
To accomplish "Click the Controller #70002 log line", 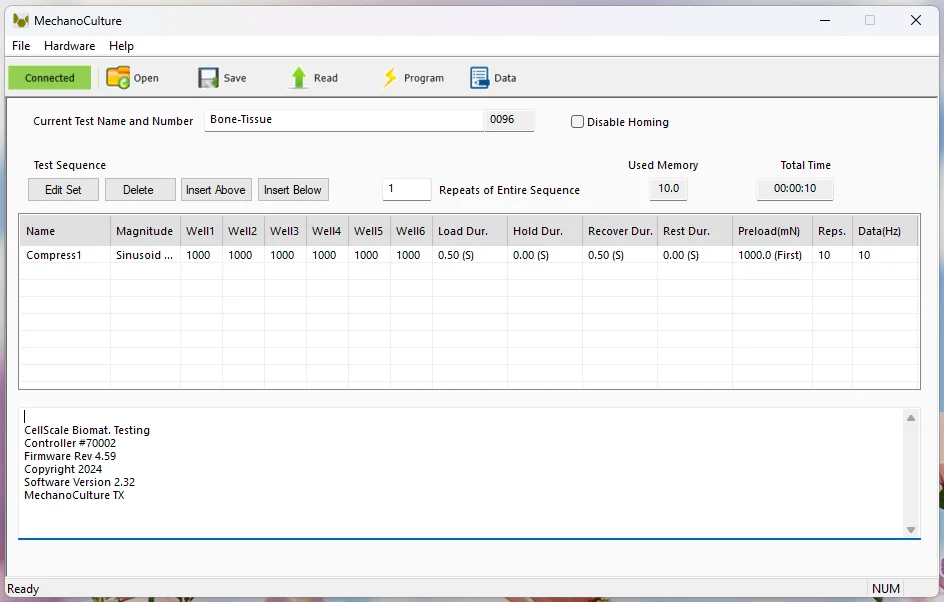I will click(x=70, y=443).
